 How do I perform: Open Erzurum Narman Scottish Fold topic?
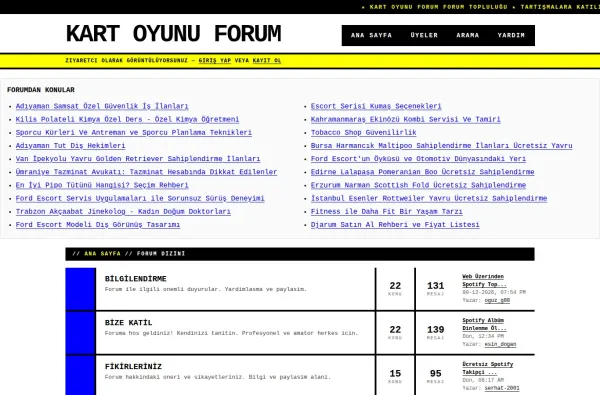click(418, 185)
